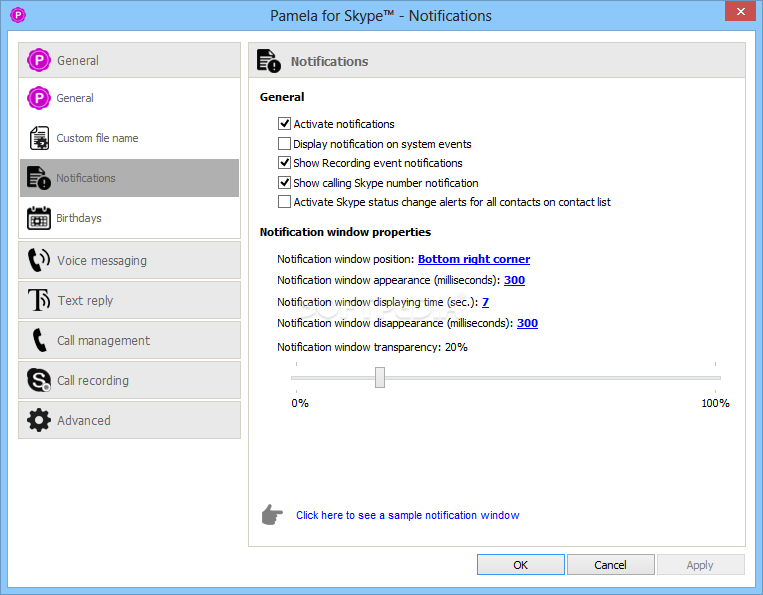Edit window appearance milliseconds 300 link
This screenshot has width=763, height=595.
514,280
